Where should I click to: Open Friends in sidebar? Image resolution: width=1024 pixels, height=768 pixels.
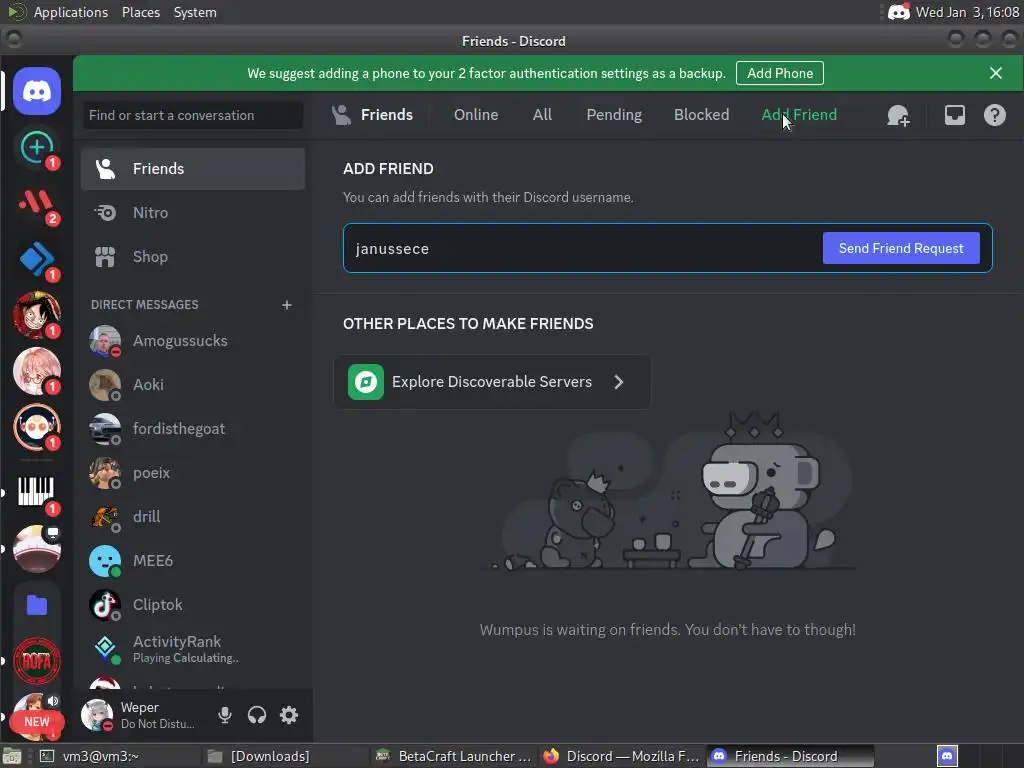pos(193,168)
